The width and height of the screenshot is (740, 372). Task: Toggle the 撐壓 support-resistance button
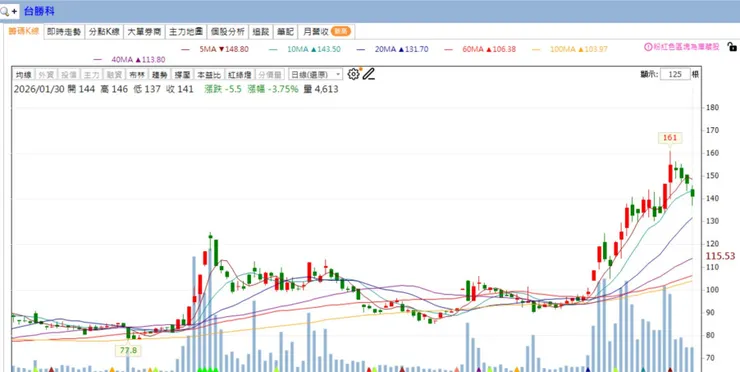(182, 75)
